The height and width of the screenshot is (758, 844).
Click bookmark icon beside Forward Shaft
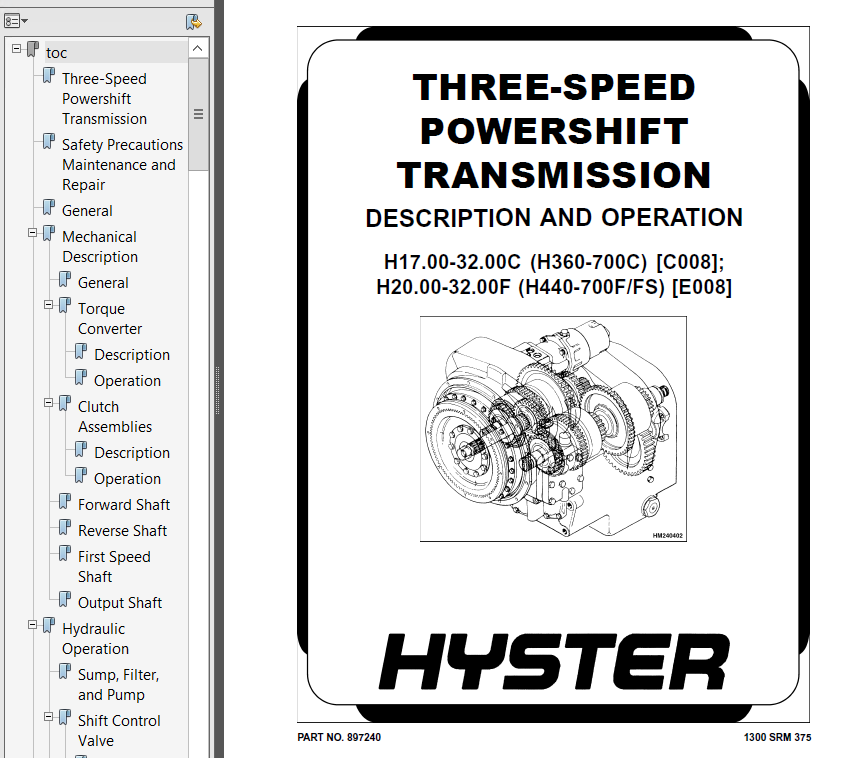[x=65, y=502]
